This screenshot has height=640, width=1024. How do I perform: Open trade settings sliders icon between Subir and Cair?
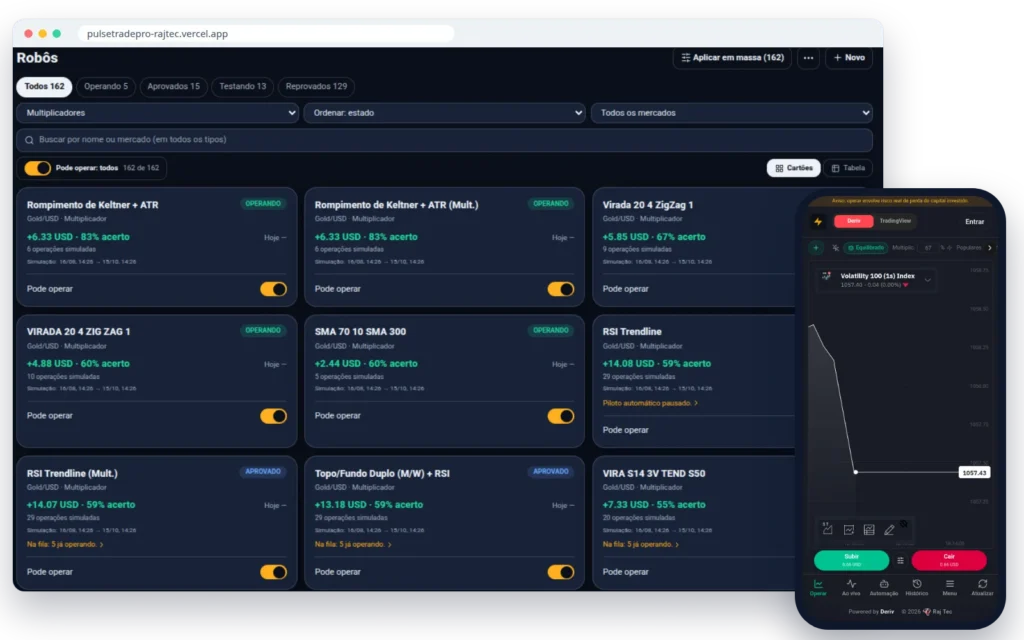[x=900, y=560]
